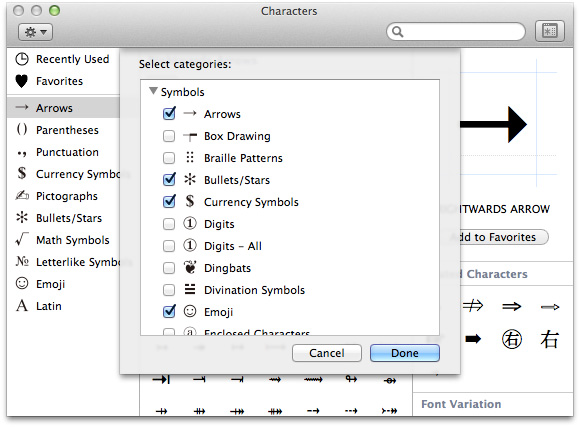Uncheck the Currency Symbols checkbox
The width and height of the screenshot is (580, 427).
[169, 201]
